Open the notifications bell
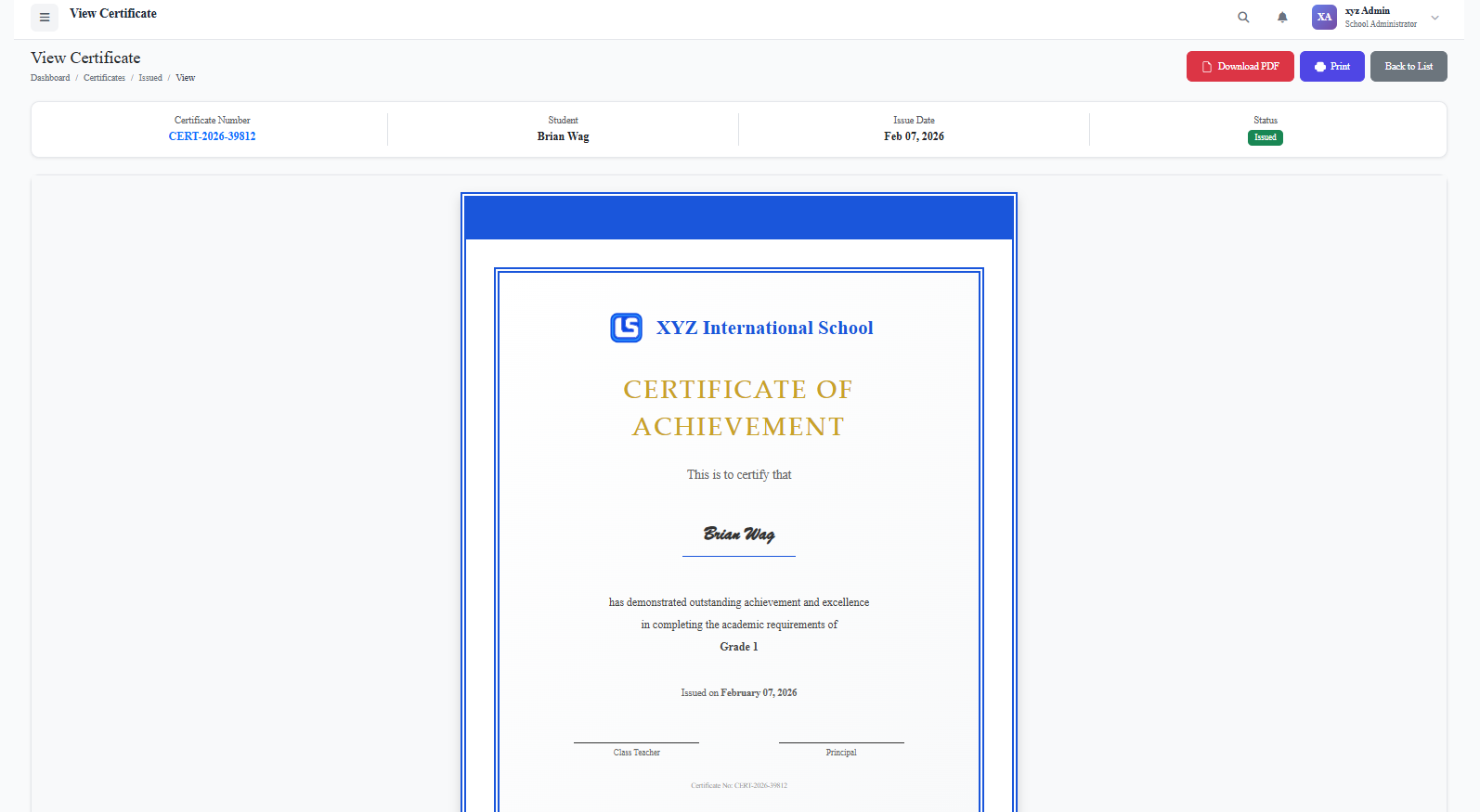Image resolution: width=1480 pixels, height=812 pixels. (1282, 18)
